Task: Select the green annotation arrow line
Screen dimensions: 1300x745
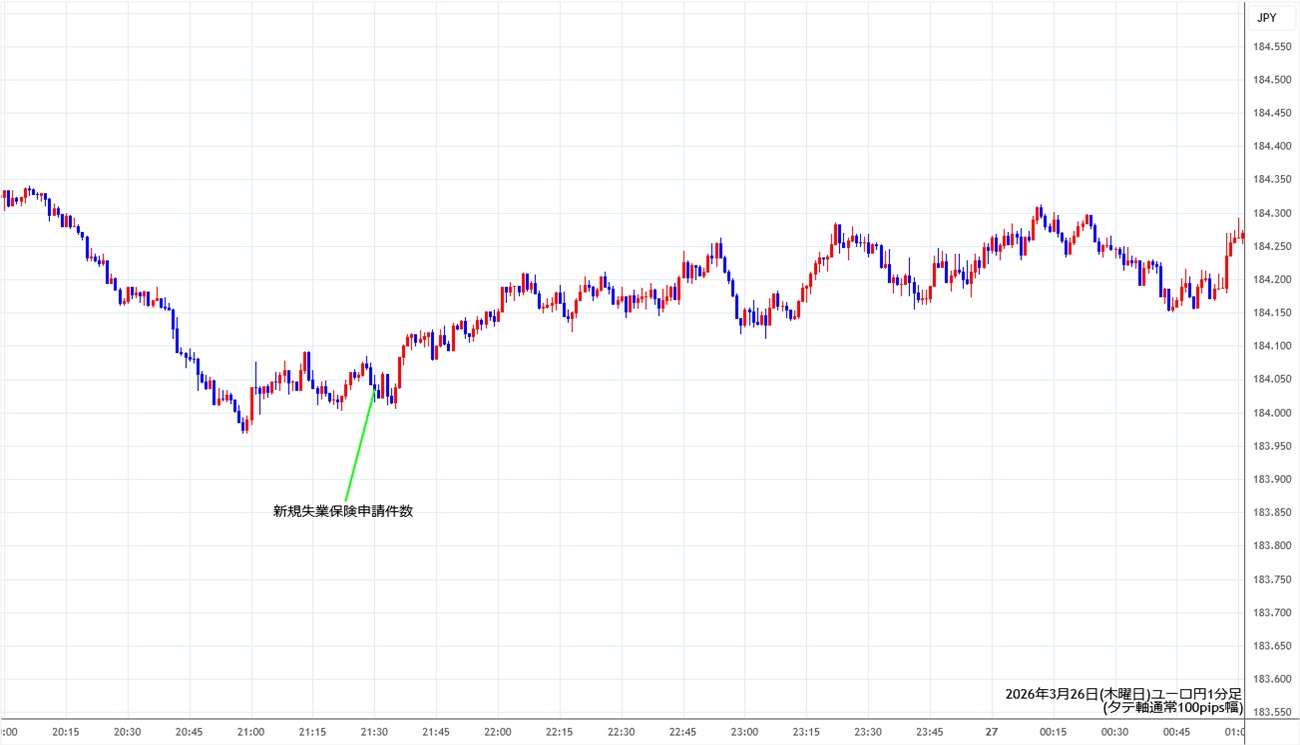Action: [x=360, y=445]
